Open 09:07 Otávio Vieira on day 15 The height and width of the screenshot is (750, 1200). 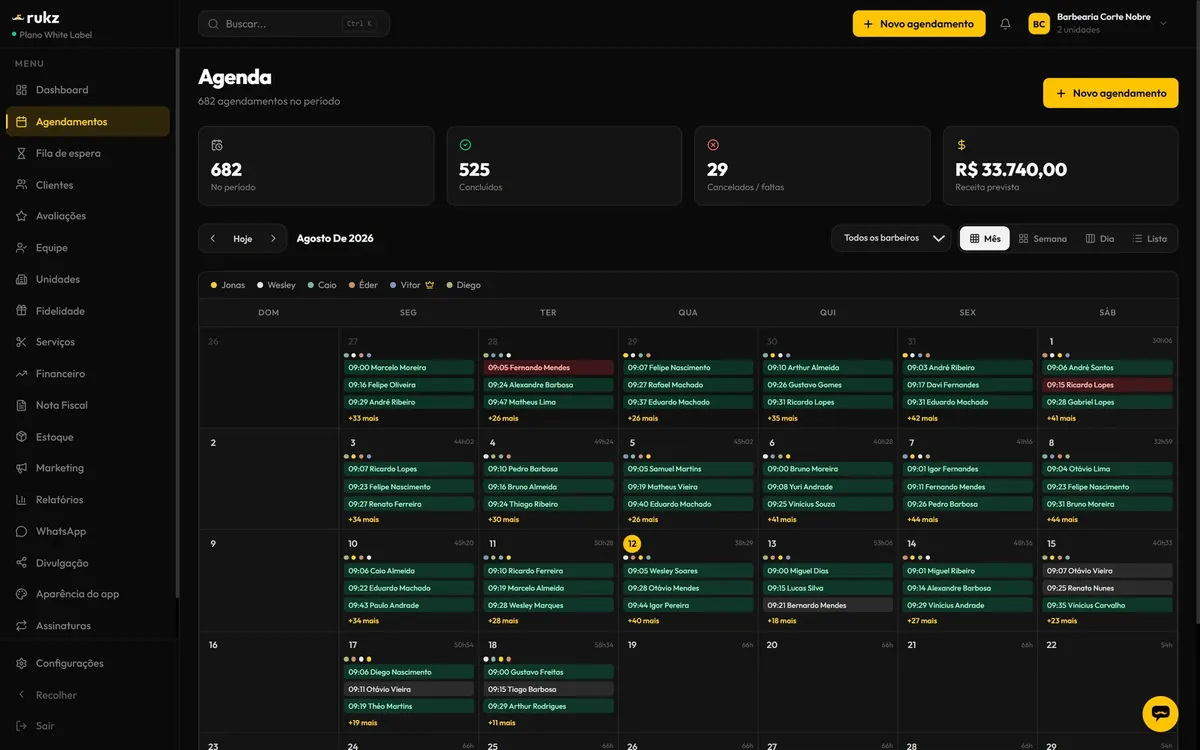point(1108,571)
